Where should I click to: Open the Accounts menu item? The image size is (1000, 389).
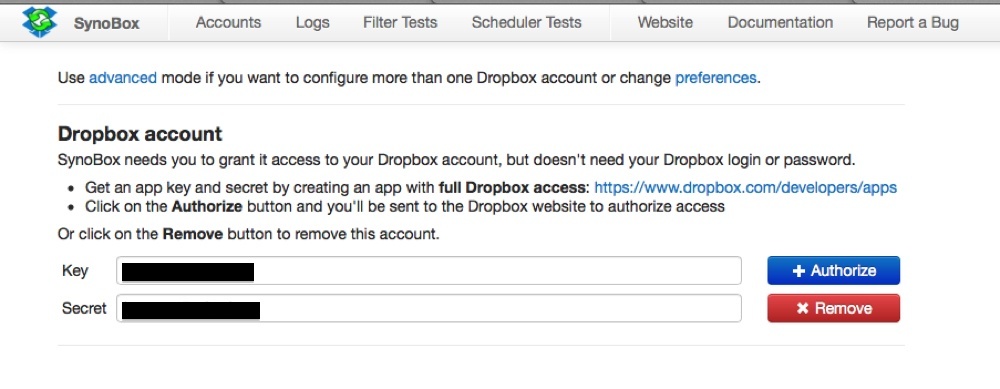click(x=228, y=23)
